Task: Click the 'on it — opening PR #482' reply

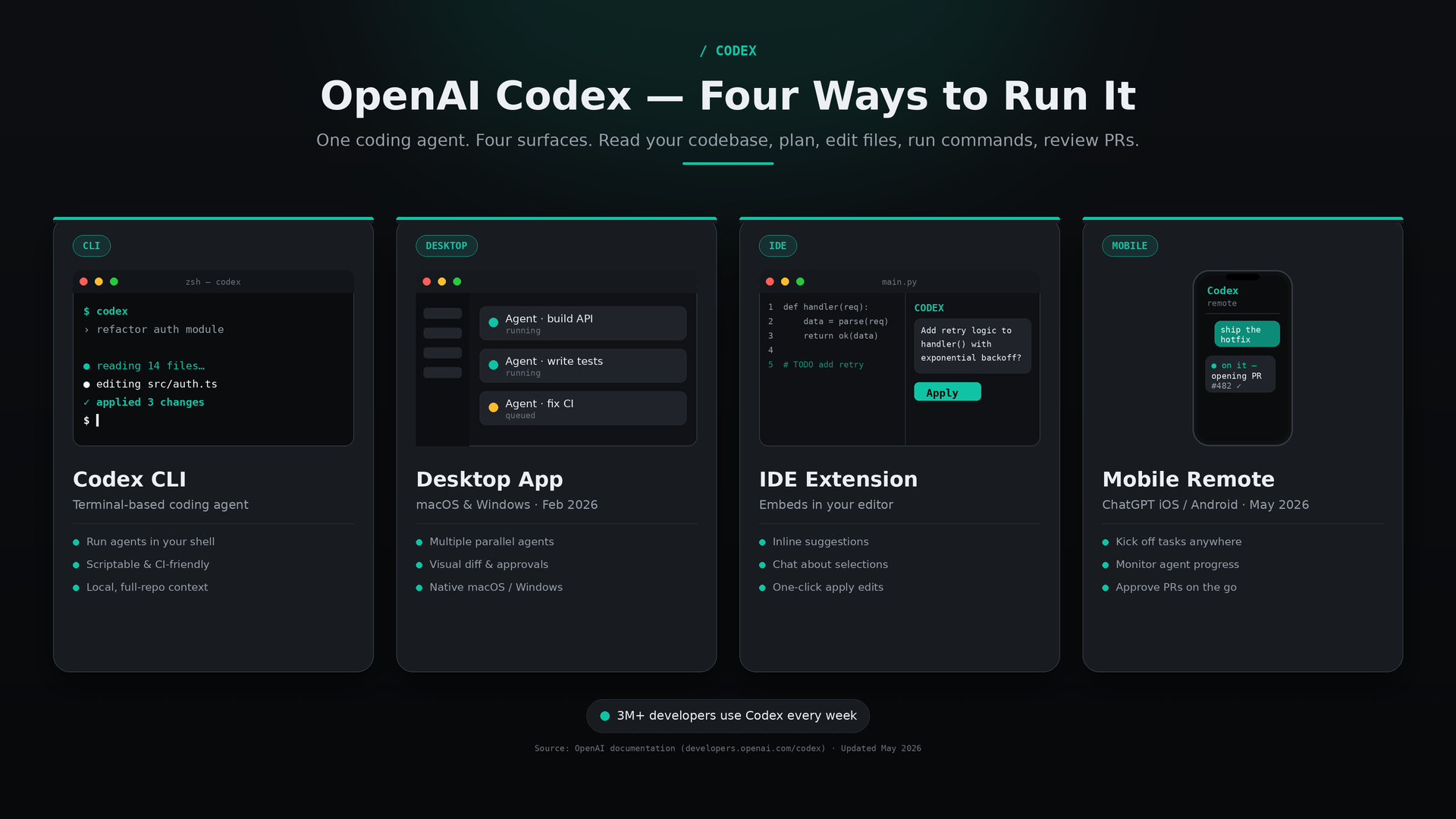Action: coord(1240,375)
